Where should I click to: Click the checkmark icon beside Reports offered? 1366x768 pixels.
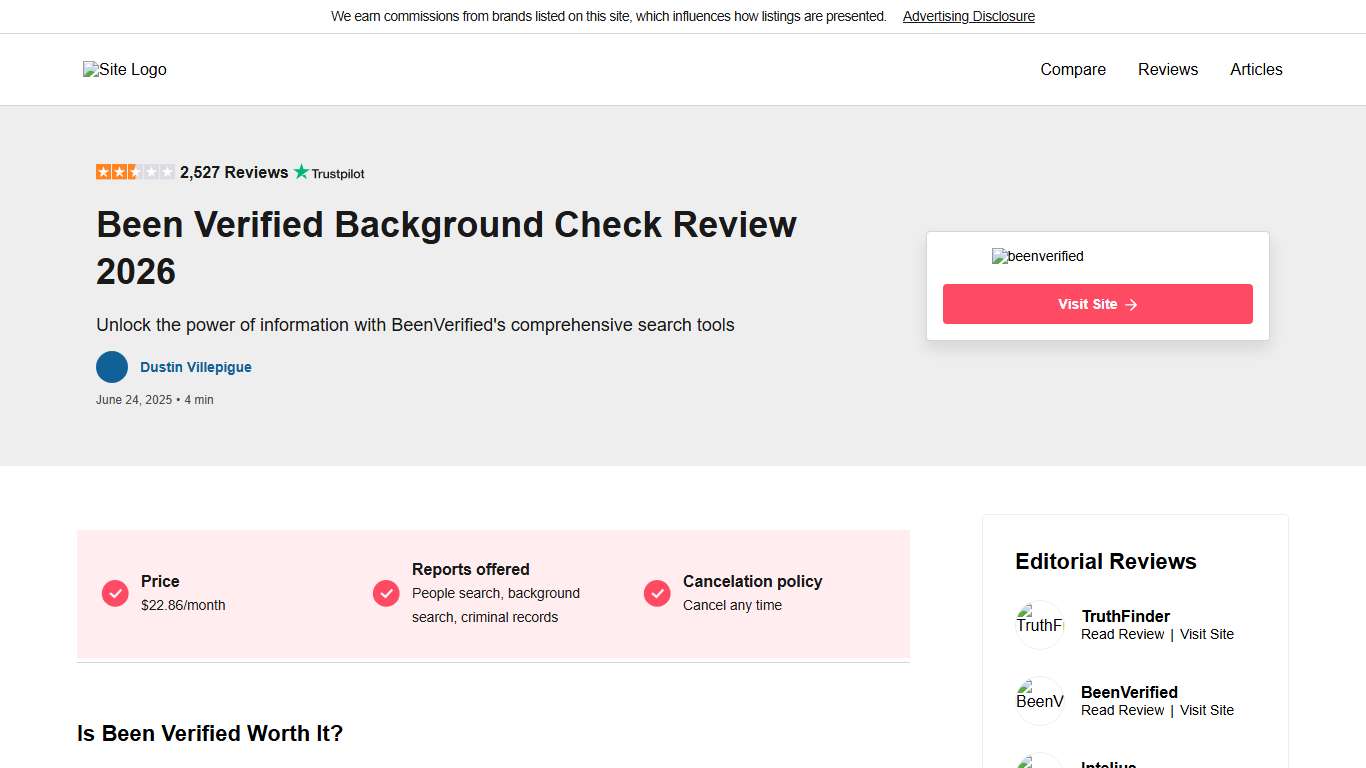pos(386,593)
